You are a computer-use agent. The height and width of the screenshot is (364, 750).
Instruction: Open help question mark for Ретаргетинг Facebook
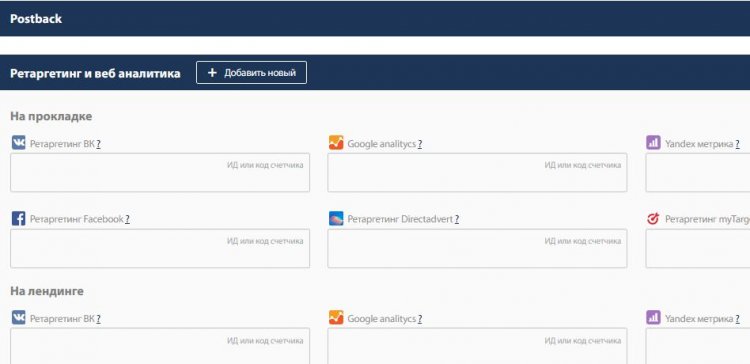tap(127, 220)
